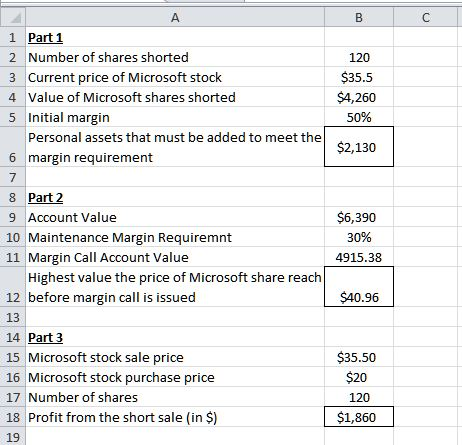Click the 'Account Value' label
Screen dimensions: 462x445
pos(72,217)
